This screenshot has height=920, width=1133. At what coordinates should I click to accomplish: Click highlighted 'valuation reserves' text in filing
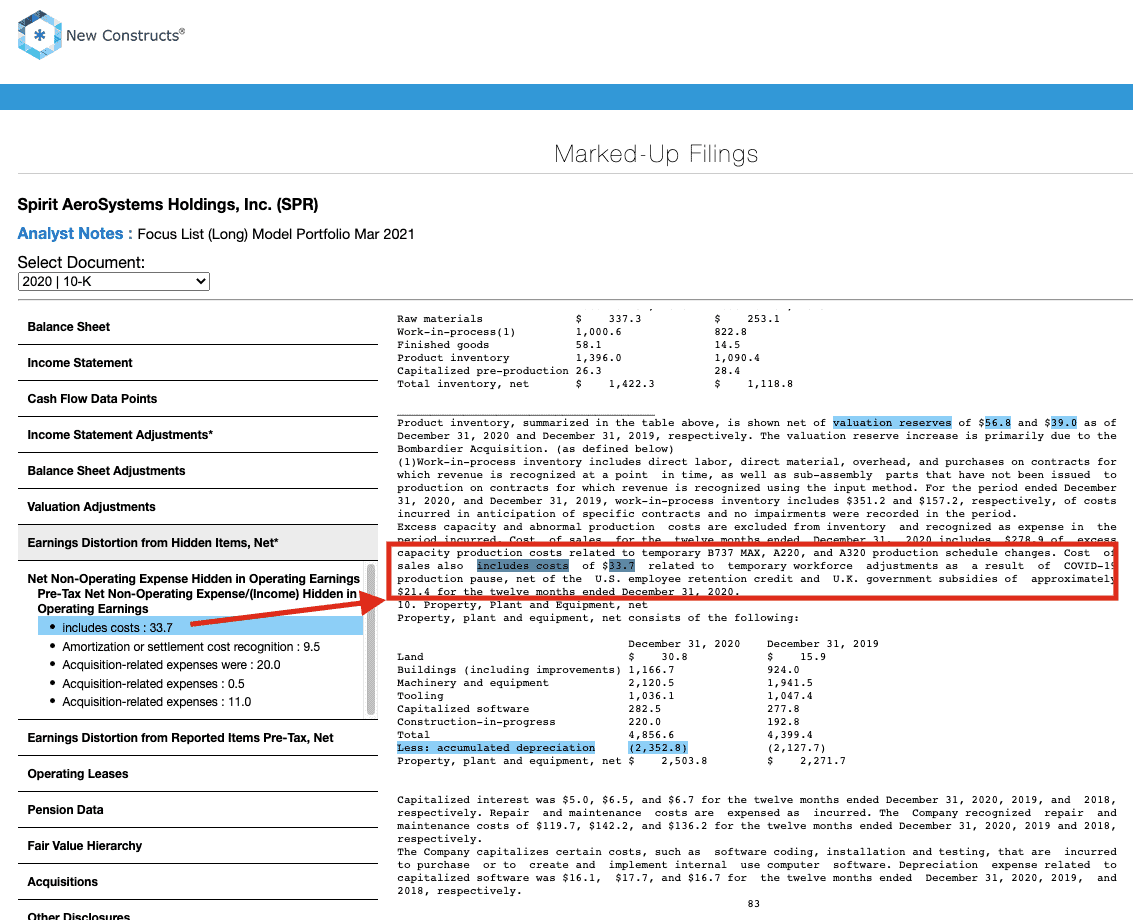point(892,423)
